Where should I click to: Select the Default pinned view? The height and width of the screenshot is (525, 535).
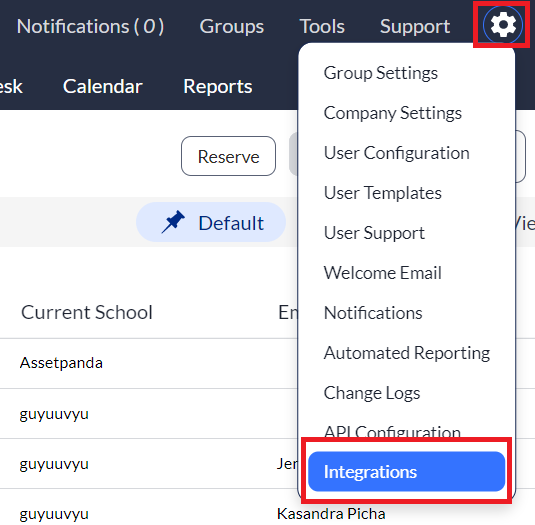coord(211,222)
